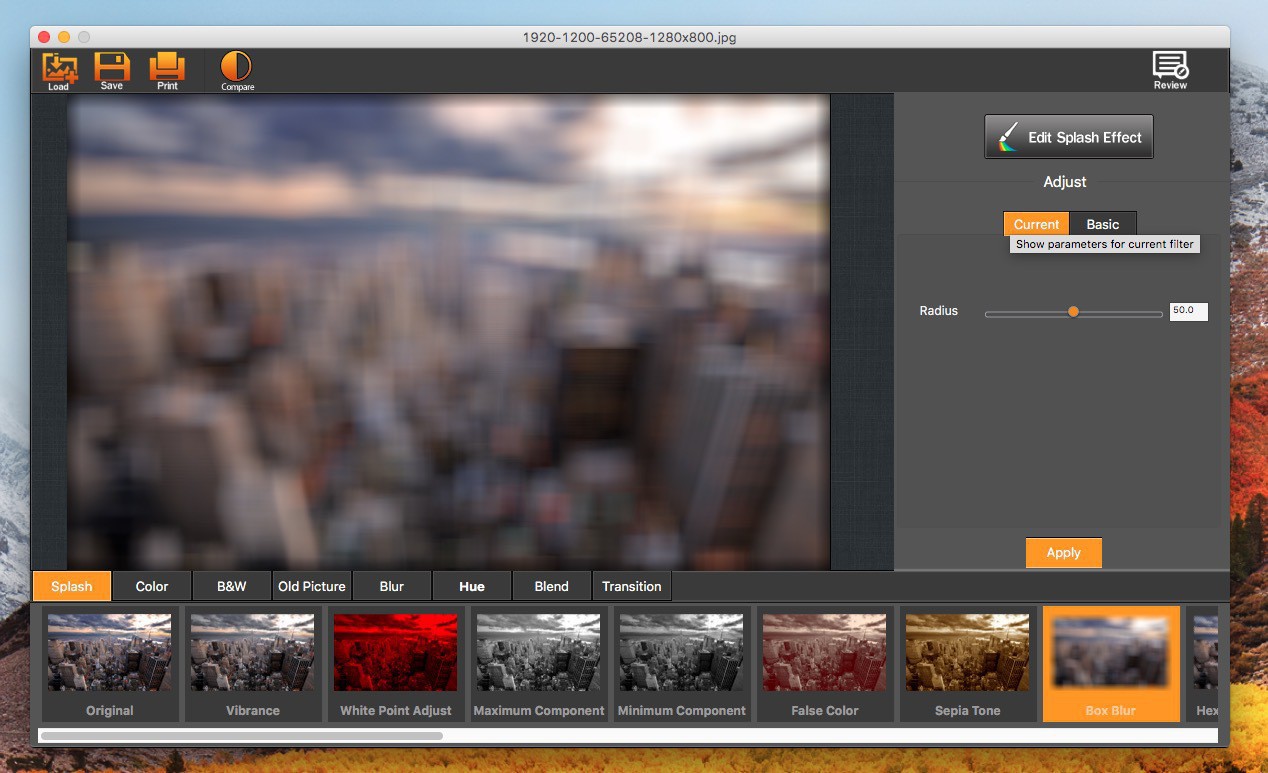Click the Load image icon
1268x773 pixels.
click(59, 68)
